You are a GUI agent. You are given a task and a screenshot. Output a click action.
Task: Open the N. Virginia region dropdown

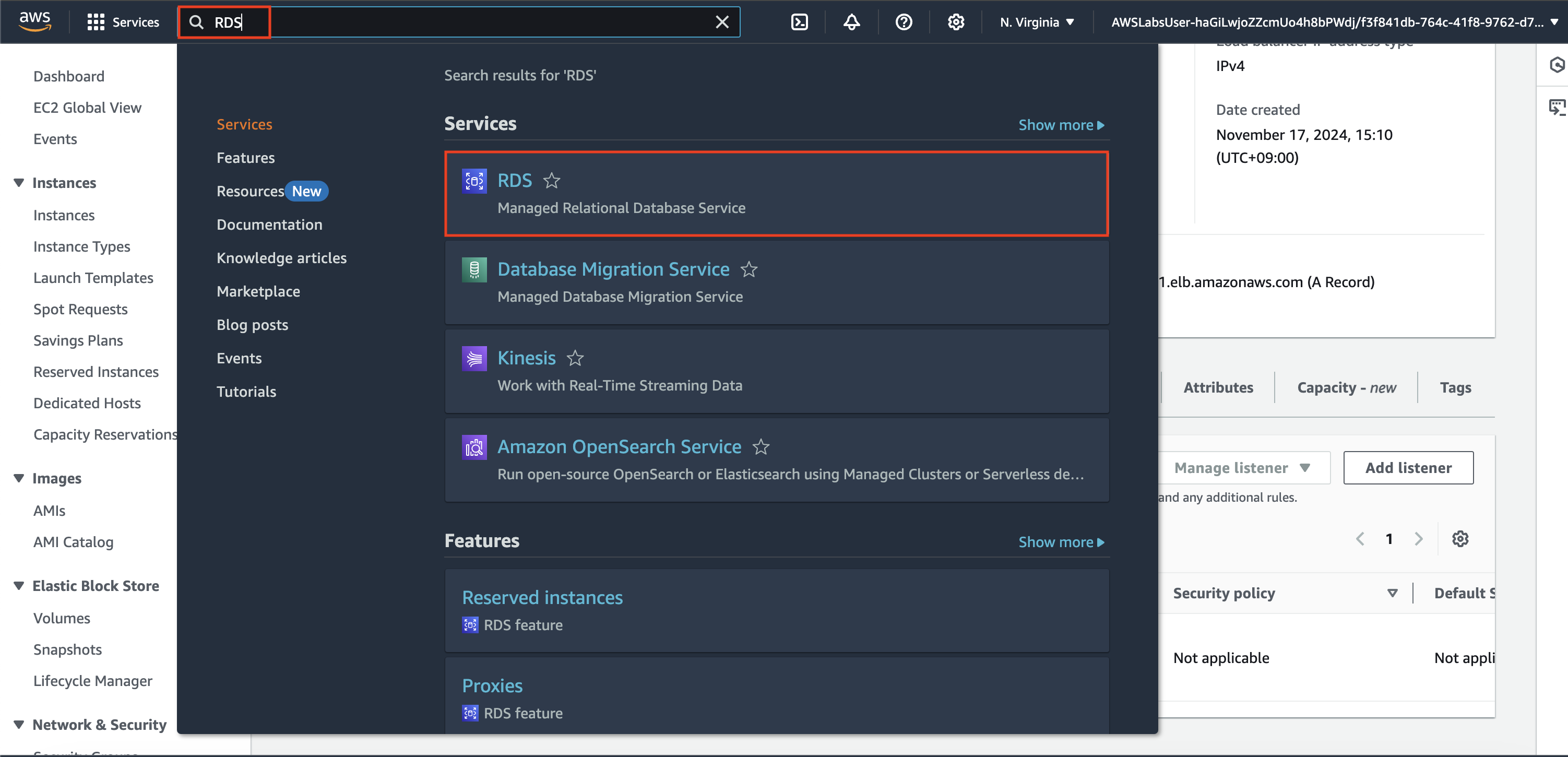point(1037,22)
